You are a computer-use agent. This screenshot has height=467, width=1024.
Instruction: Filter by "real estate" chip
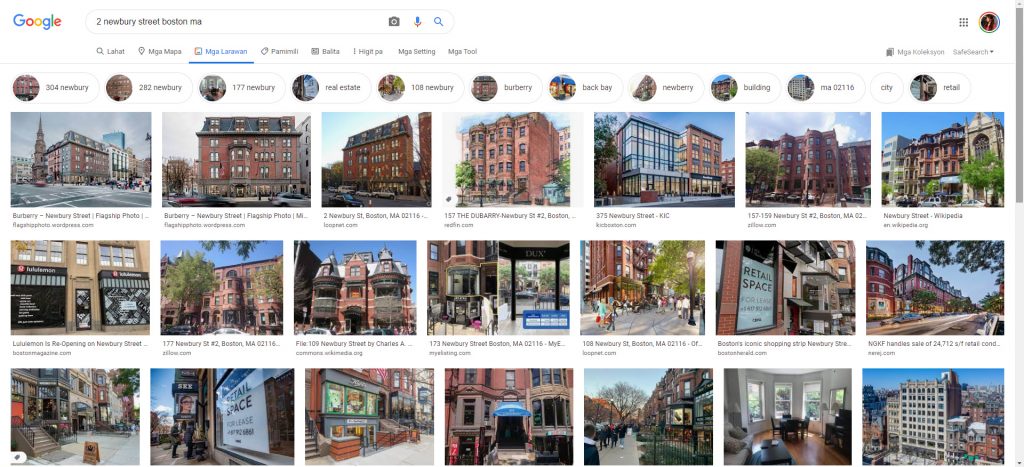click(x=328, y=88)
